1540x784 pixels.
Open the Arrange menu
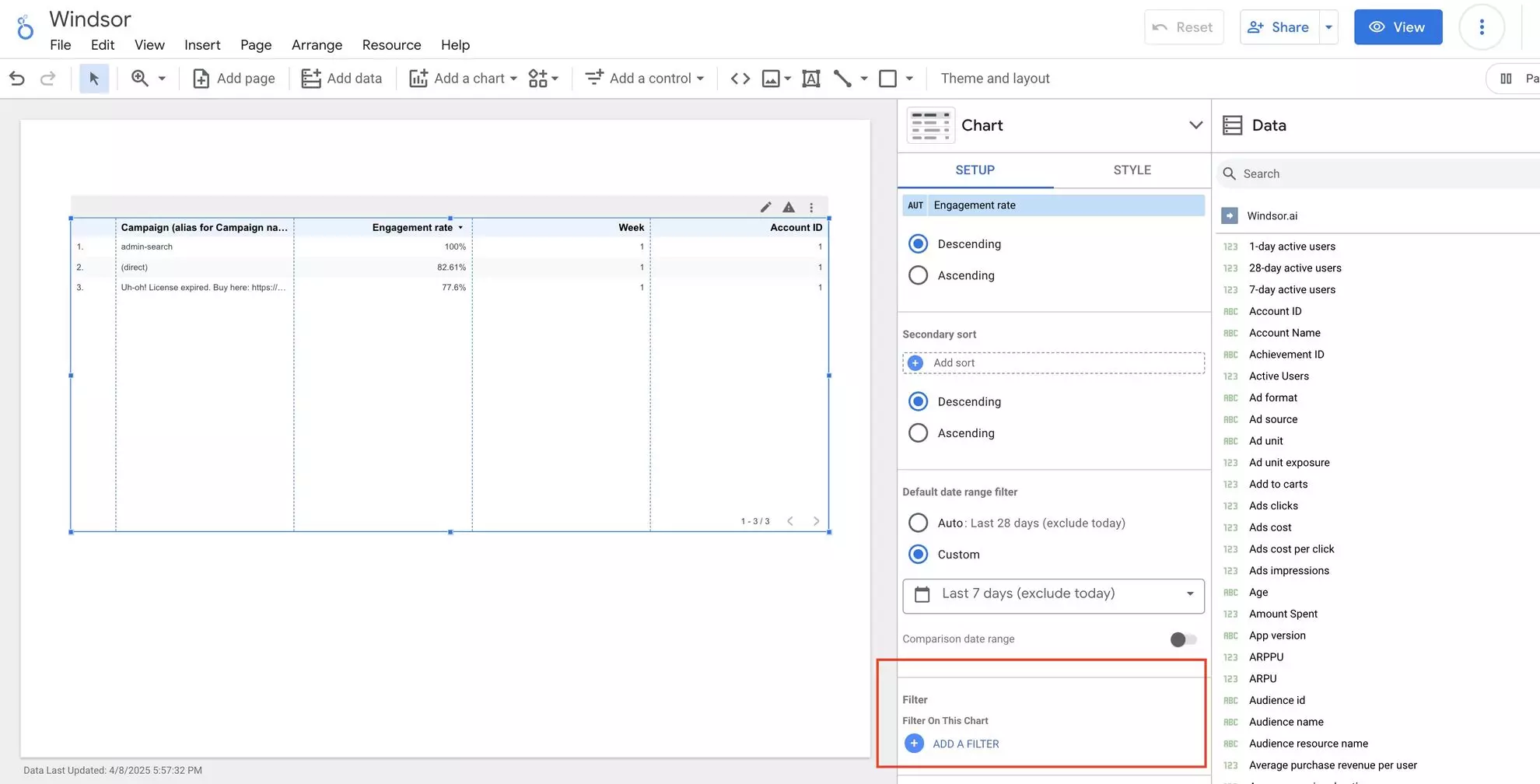pyautogui.click(x=317, y=45)
